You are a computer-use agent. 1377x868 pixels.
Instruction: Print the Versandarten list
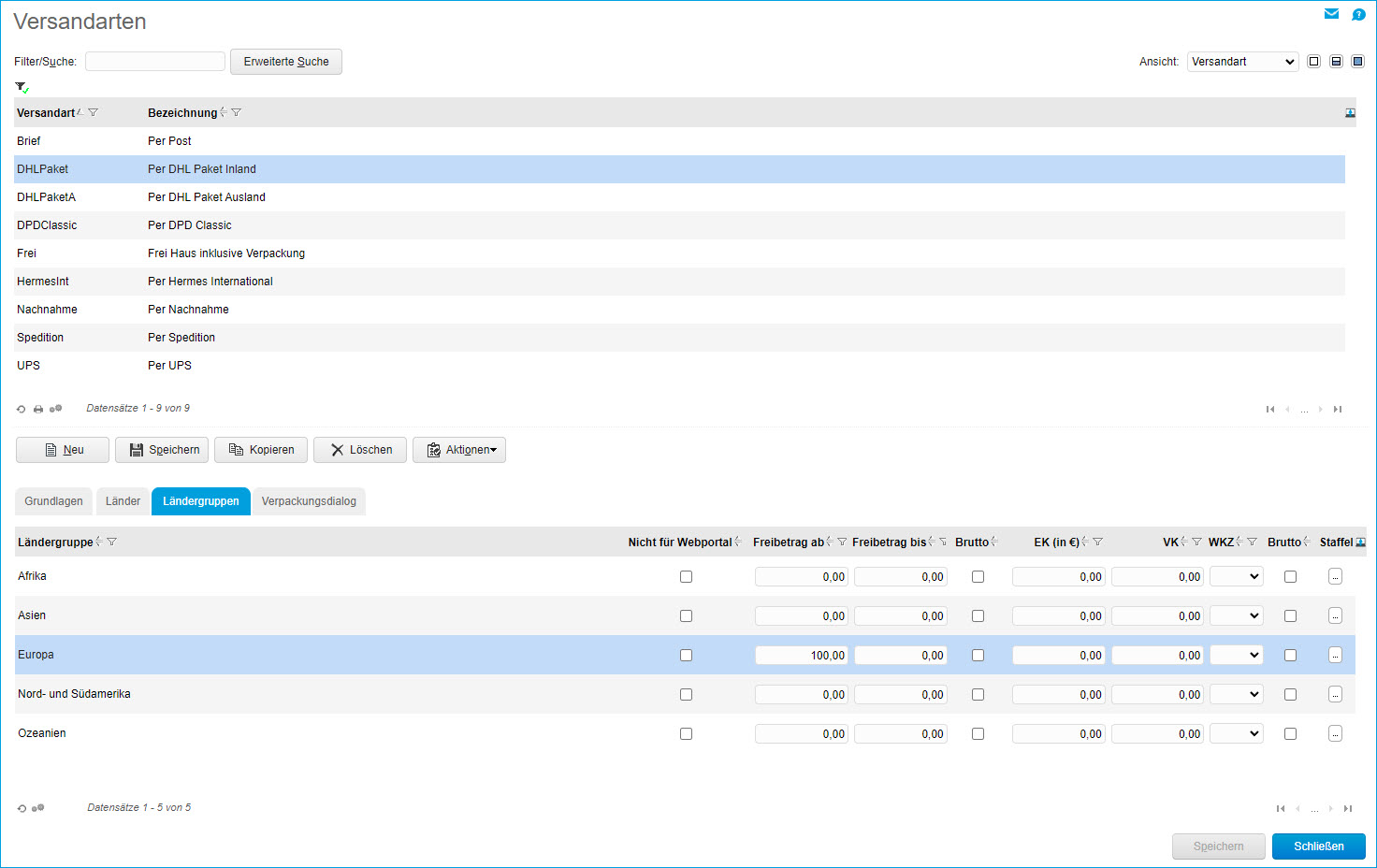(38, 409)
